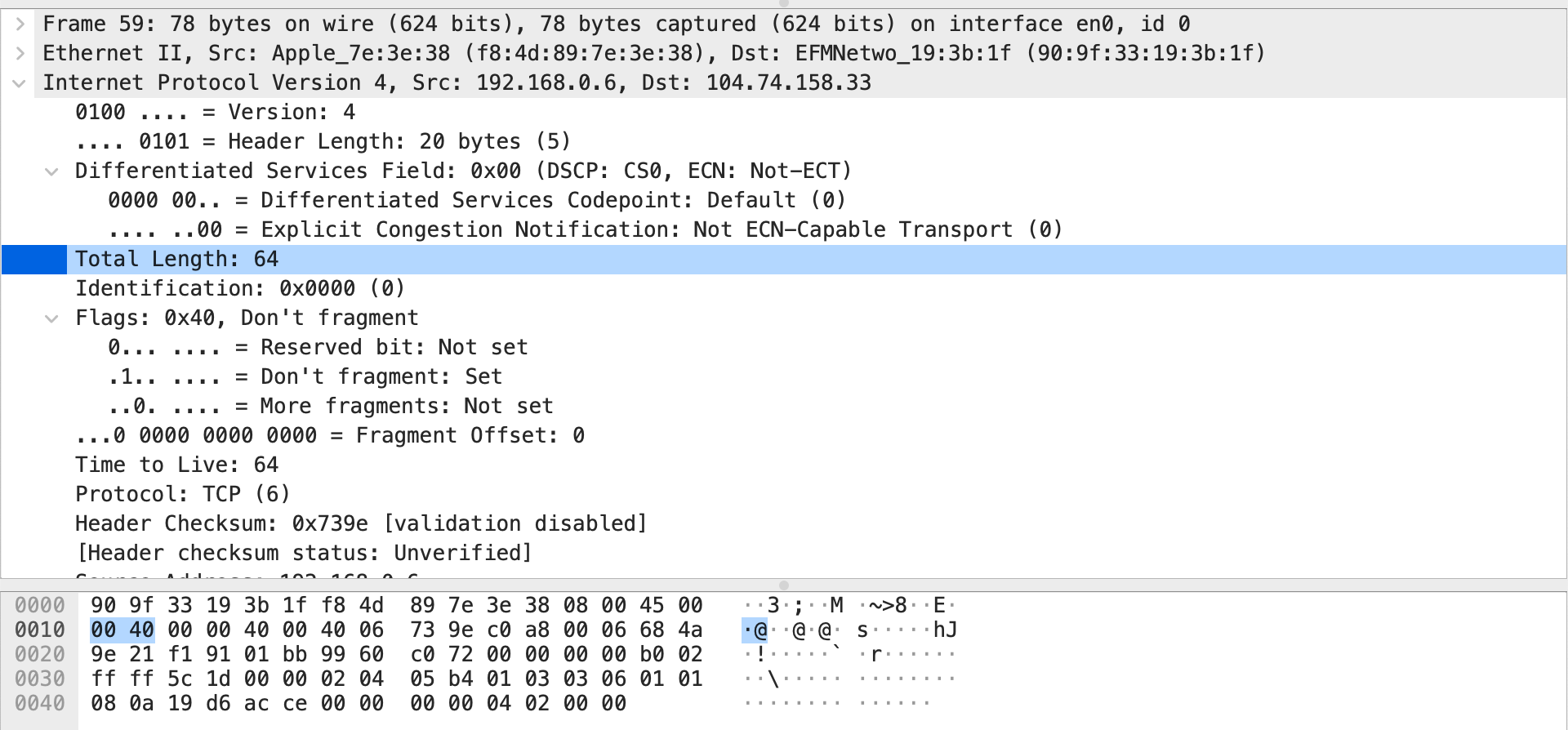Expand the Ethernet II section
The image size is (1568, 730).
click(20, 54)
